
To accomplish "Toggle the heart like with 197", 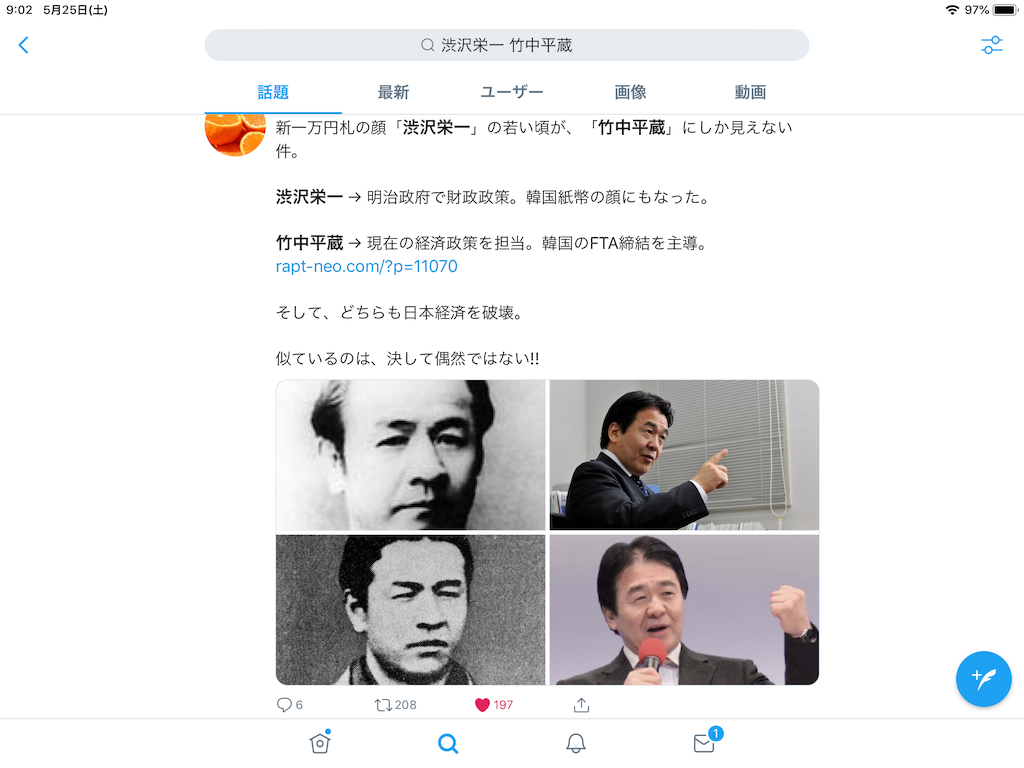I will [482, 705].
